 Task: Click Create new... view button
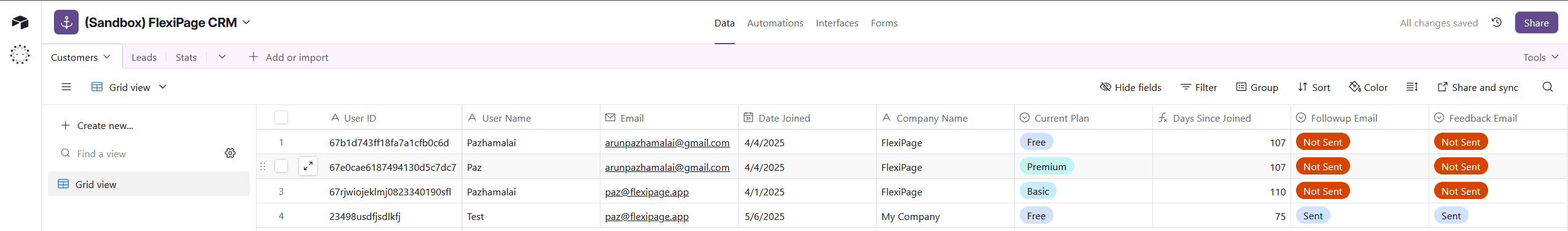97,125
